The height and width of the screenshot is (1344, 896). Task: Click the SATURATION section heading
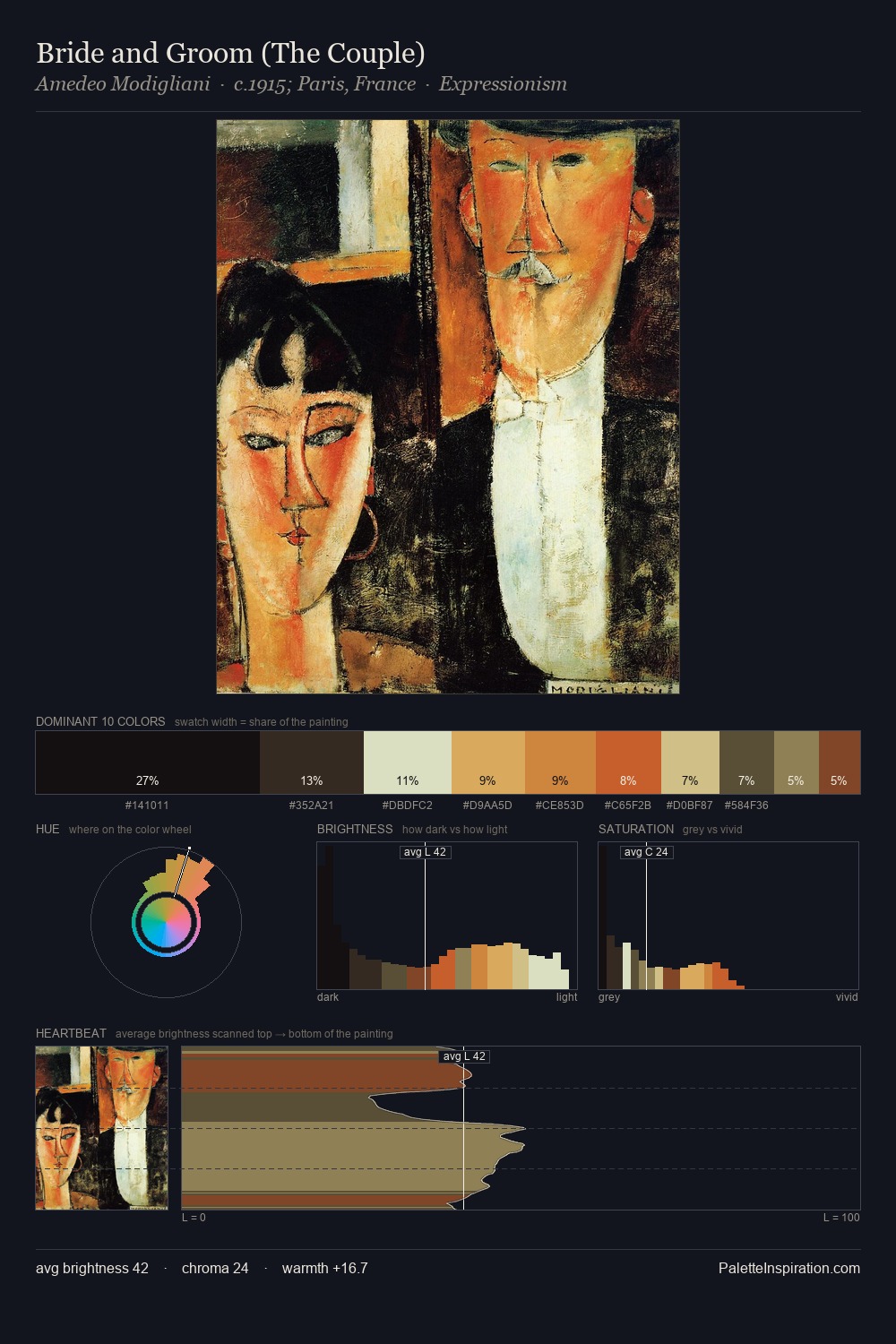pyautogui.click(x=636, y=829)
